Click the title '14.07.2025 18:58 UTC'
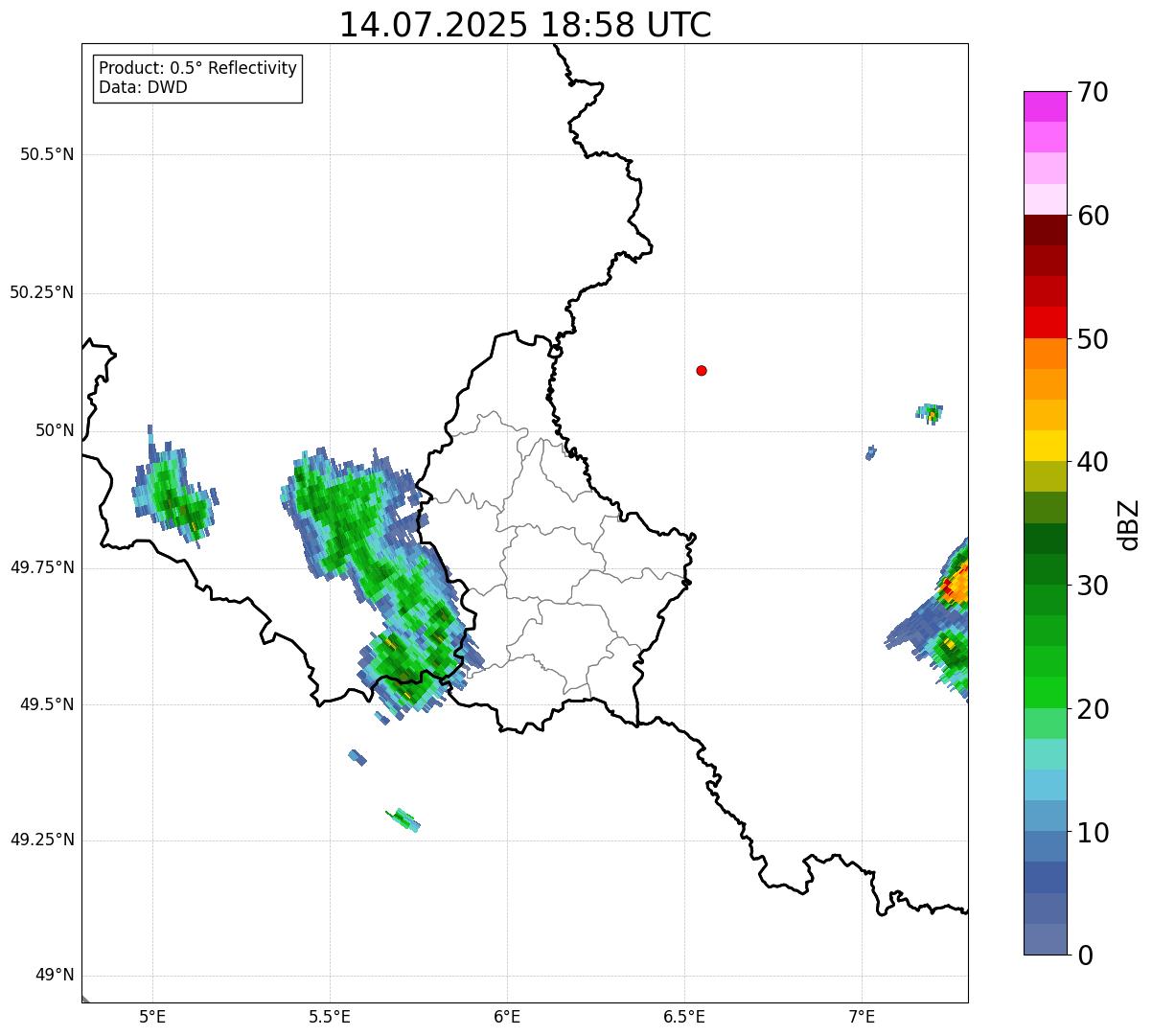The width and height of the screenshot is (1152, 1036). pos(525,25)
